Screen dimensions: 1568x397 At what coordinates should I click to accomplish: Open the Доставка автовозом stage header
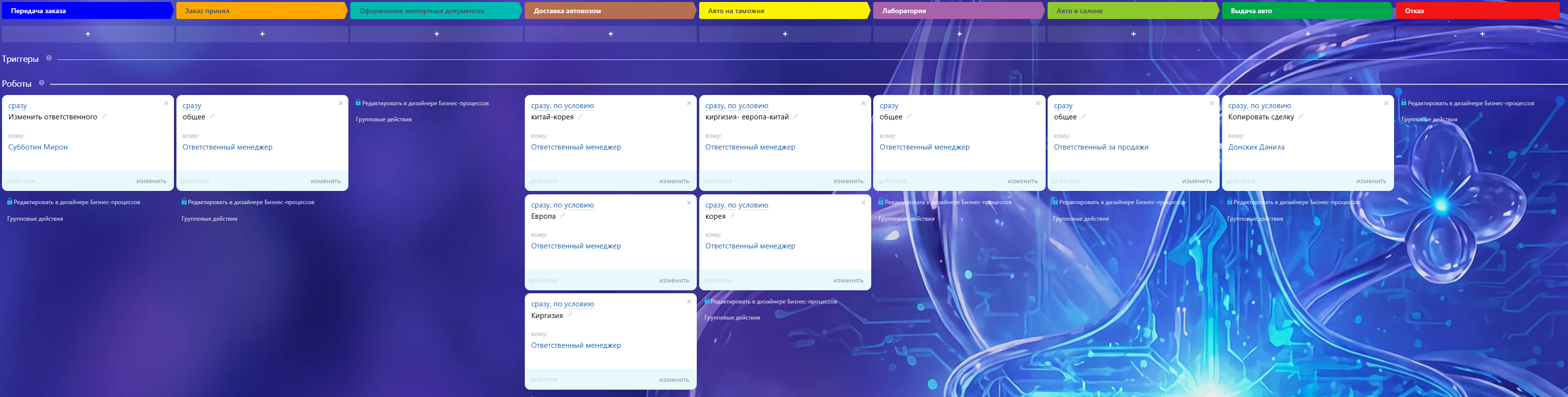[x=611, y=11]
